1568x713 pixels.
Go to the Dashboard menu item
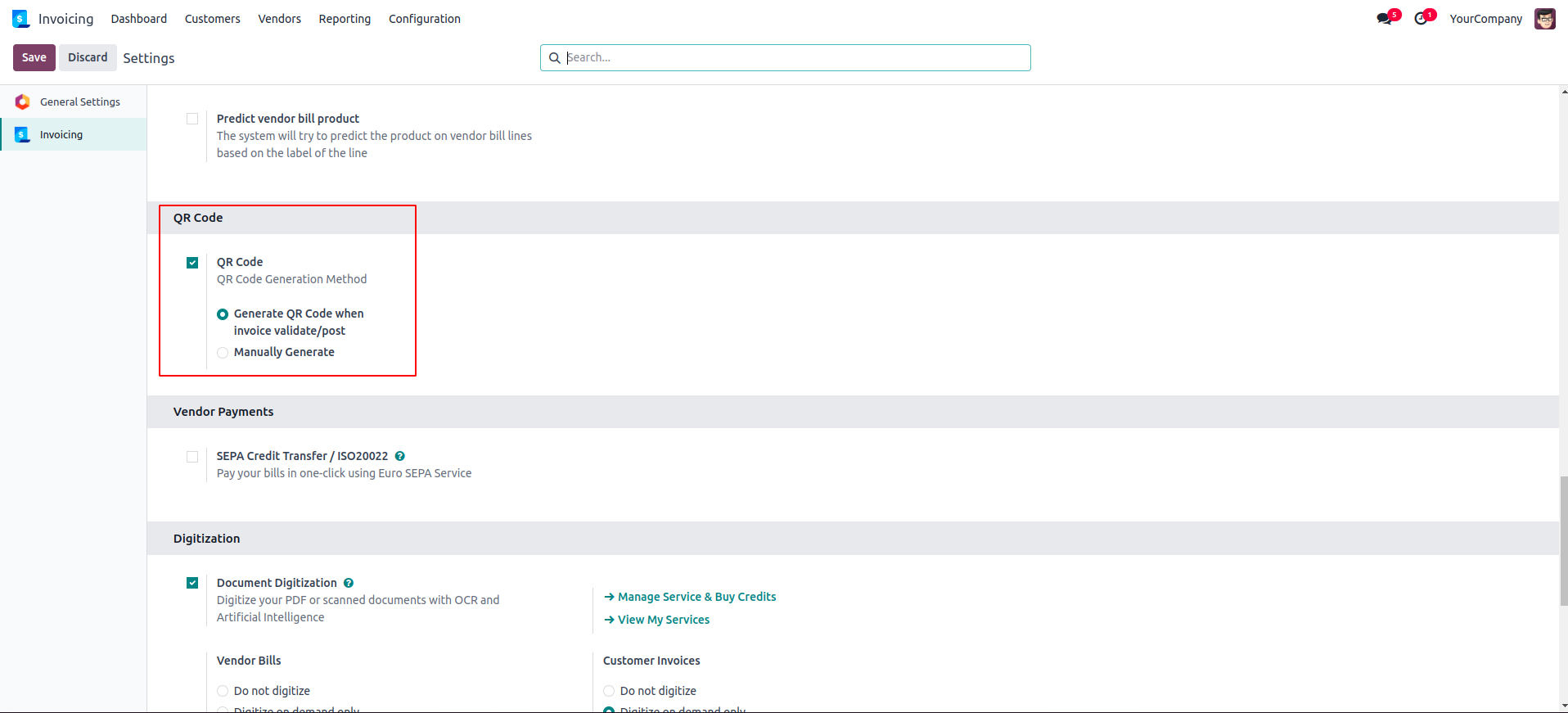click(138, 19)
